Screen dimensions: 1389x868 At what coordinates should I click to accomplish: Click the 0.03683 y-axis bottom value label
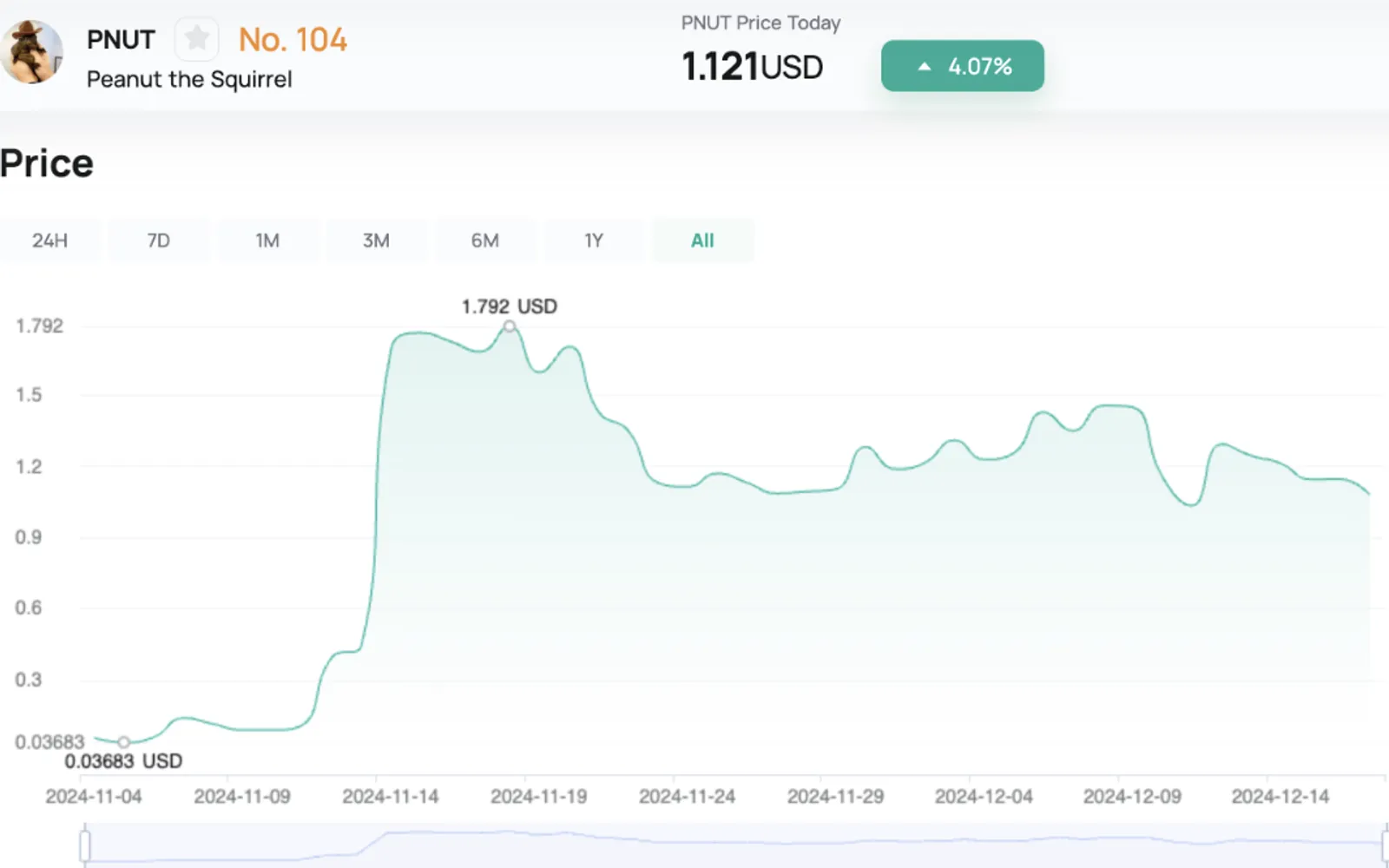(x=49, y=742)
